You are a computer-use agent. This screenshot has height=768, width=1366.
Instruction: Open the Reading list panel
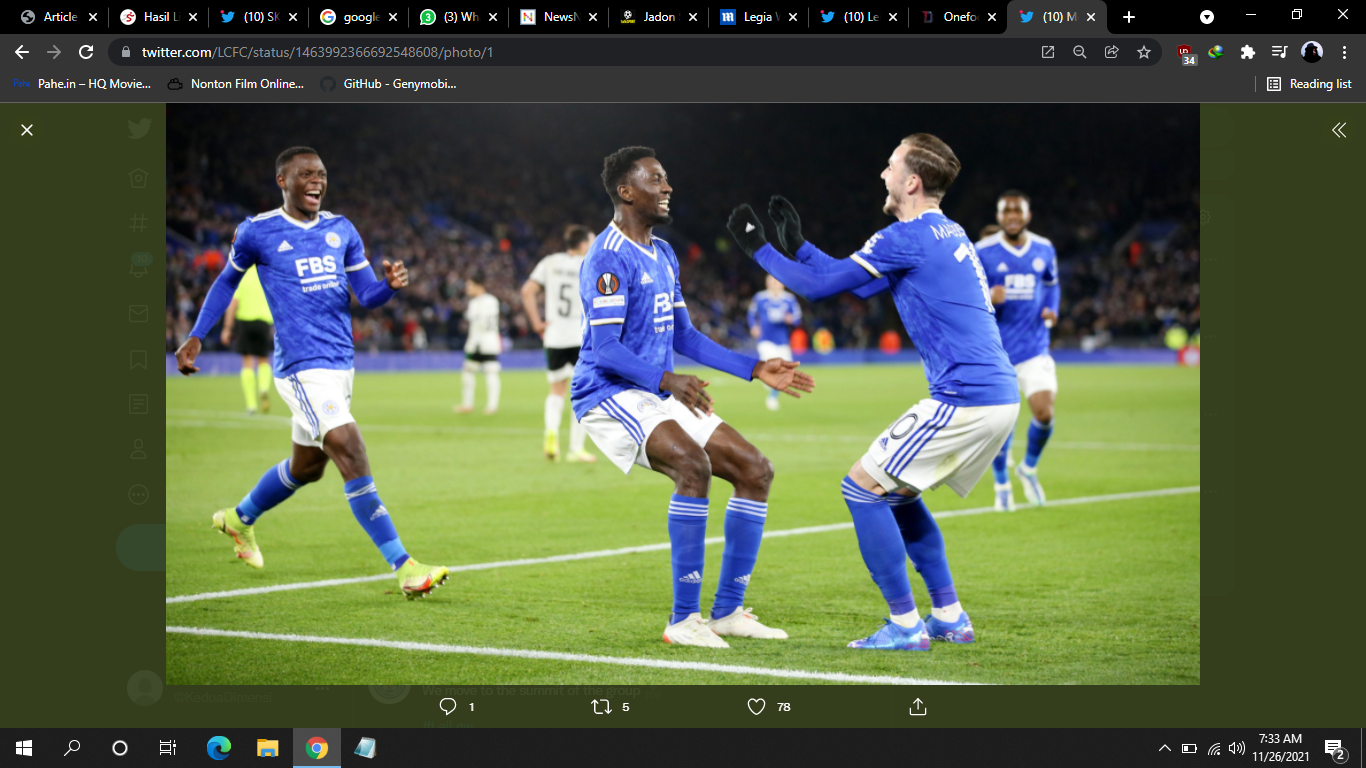click(1309, 84)
